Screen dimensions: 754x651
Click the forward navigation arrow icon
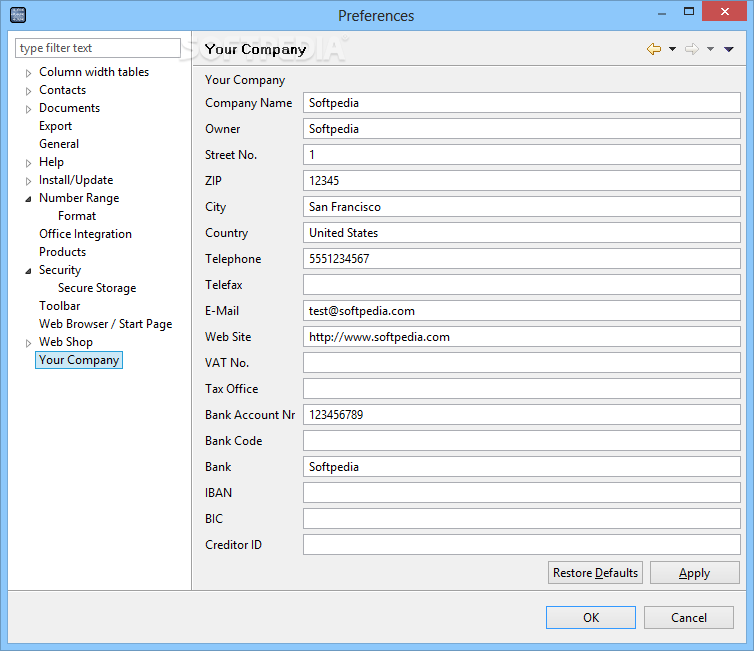coord(691,49)
